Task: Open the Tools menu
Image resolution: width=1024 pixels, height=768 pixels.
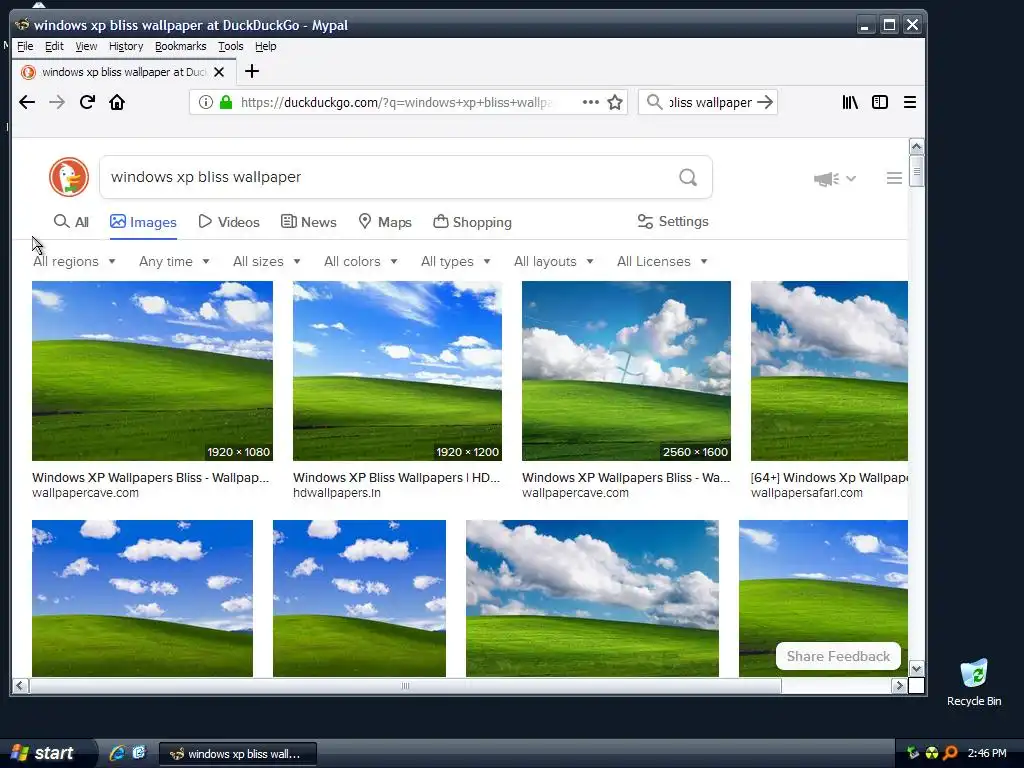Action: tap(231, 46)
